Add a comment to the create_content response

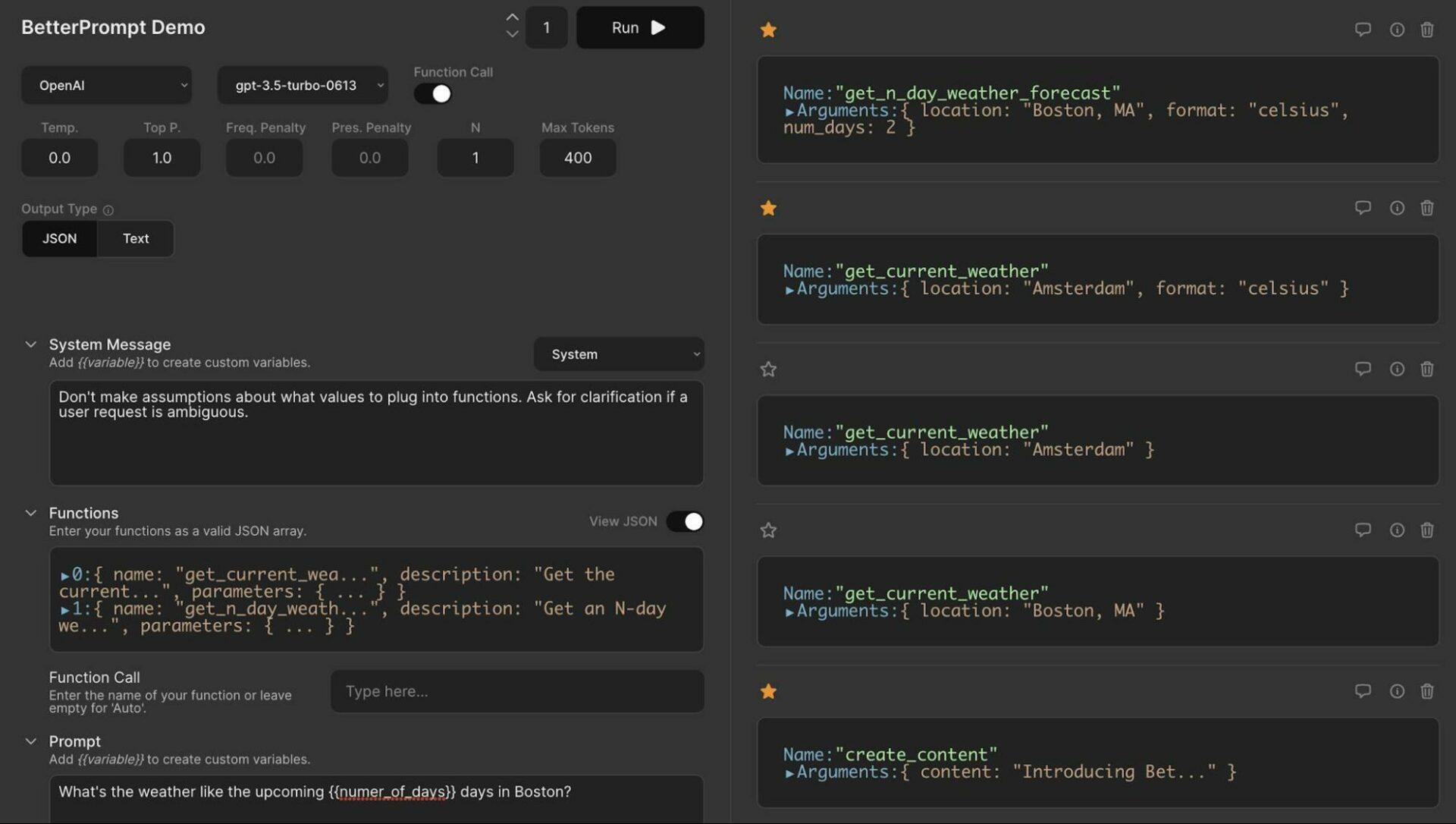[x=1363, y=691]
